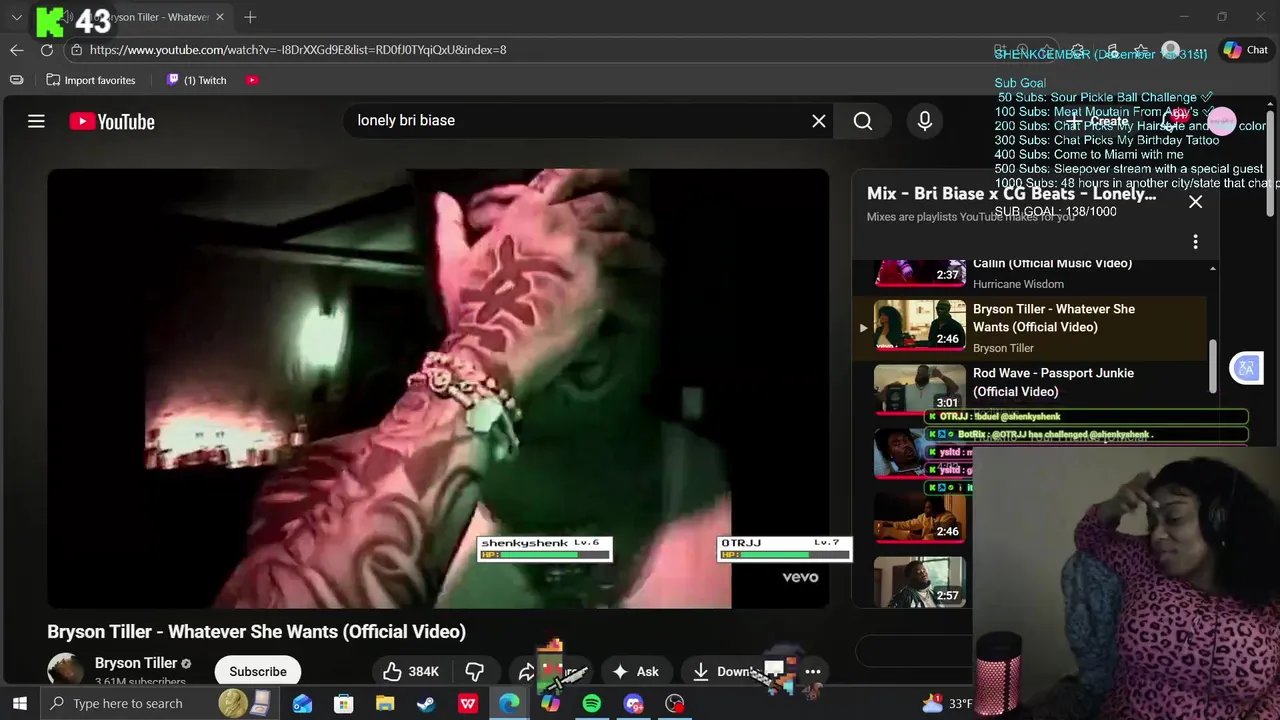
Task: Select Bryson Tiller Whatever She Wants playlist item
Action: click(x=1030, y=327)
